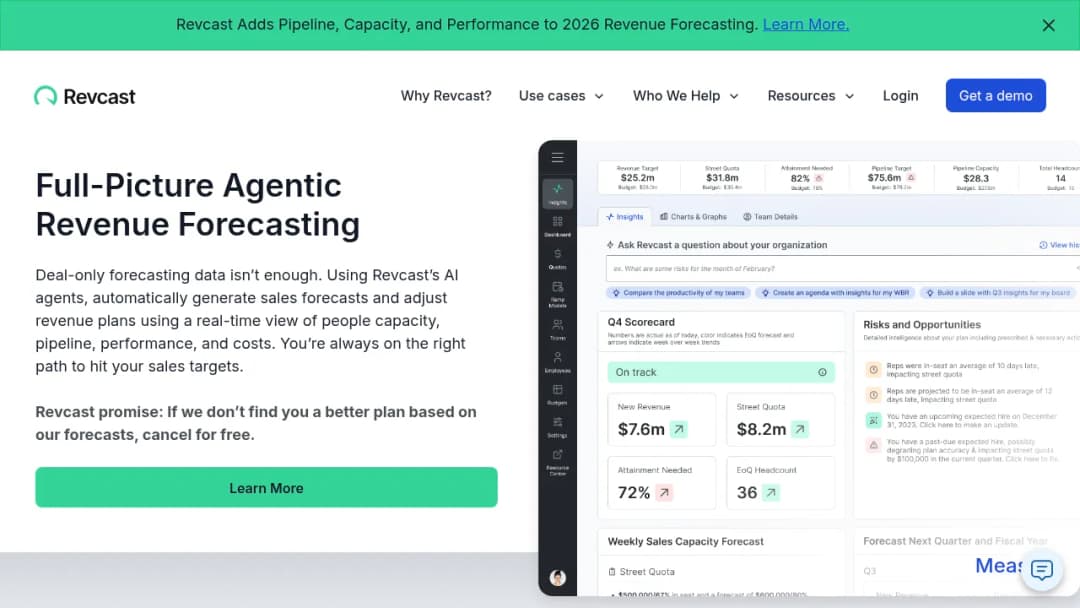The image size is (1080, 608).
Task: Click the New Revenue trend arrow
Action: tap(678, 430)
